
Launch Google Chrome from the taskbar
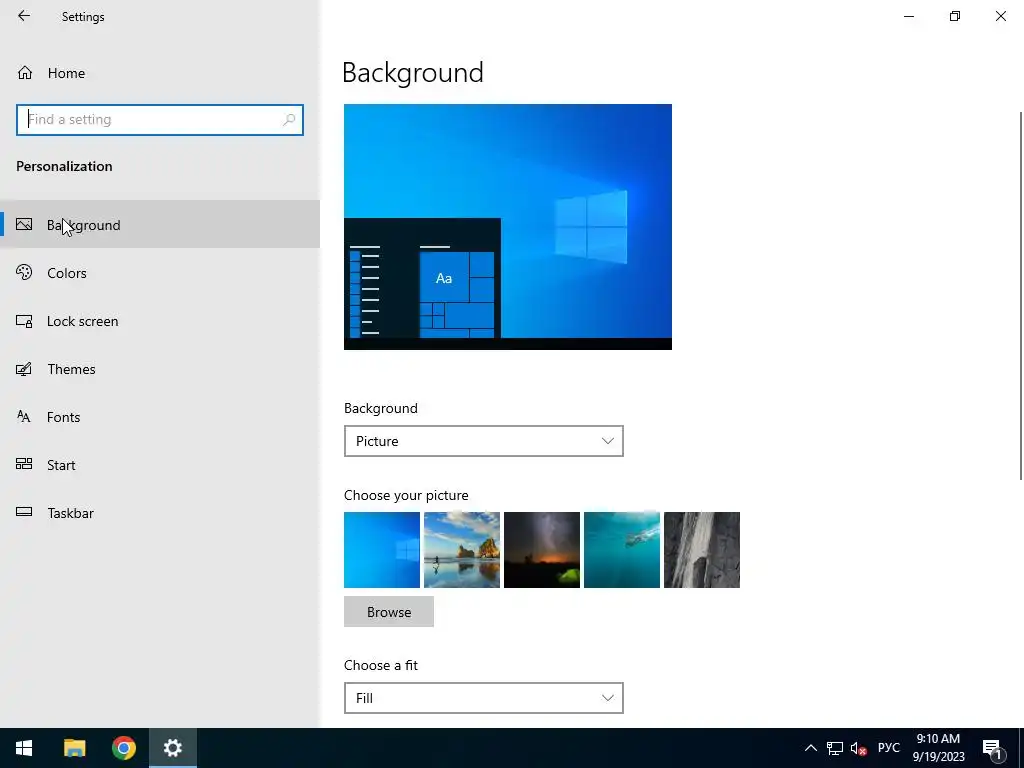pos(124,748)
